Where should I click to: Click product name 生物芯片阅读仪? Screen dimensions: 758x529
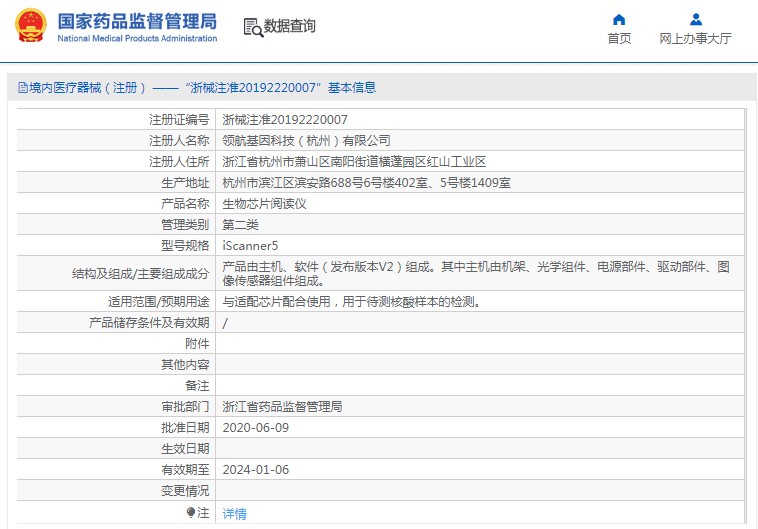click(264, 204)
